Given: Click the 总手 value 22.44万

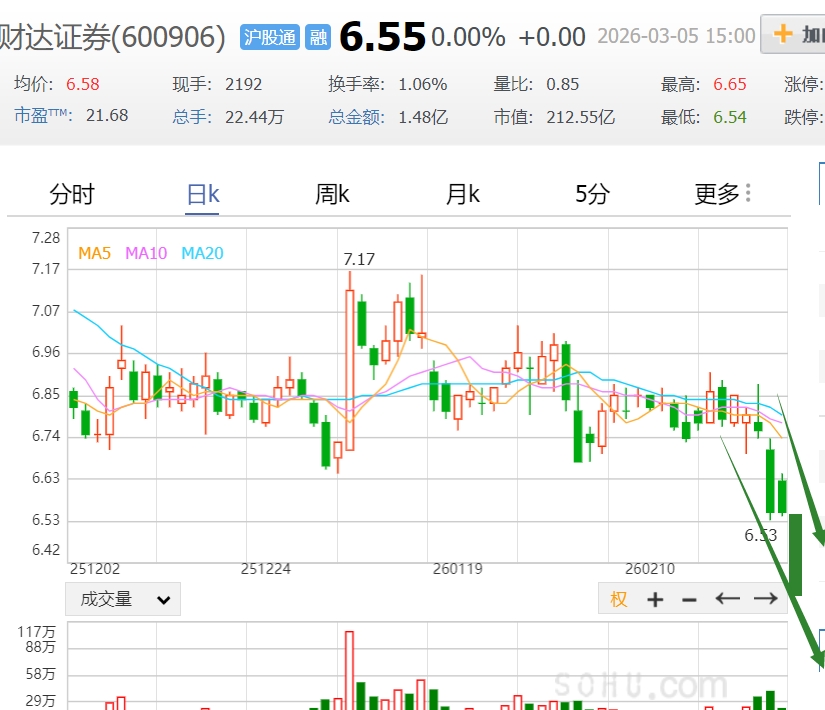Looking at the screenshot, I should point(255,117).
